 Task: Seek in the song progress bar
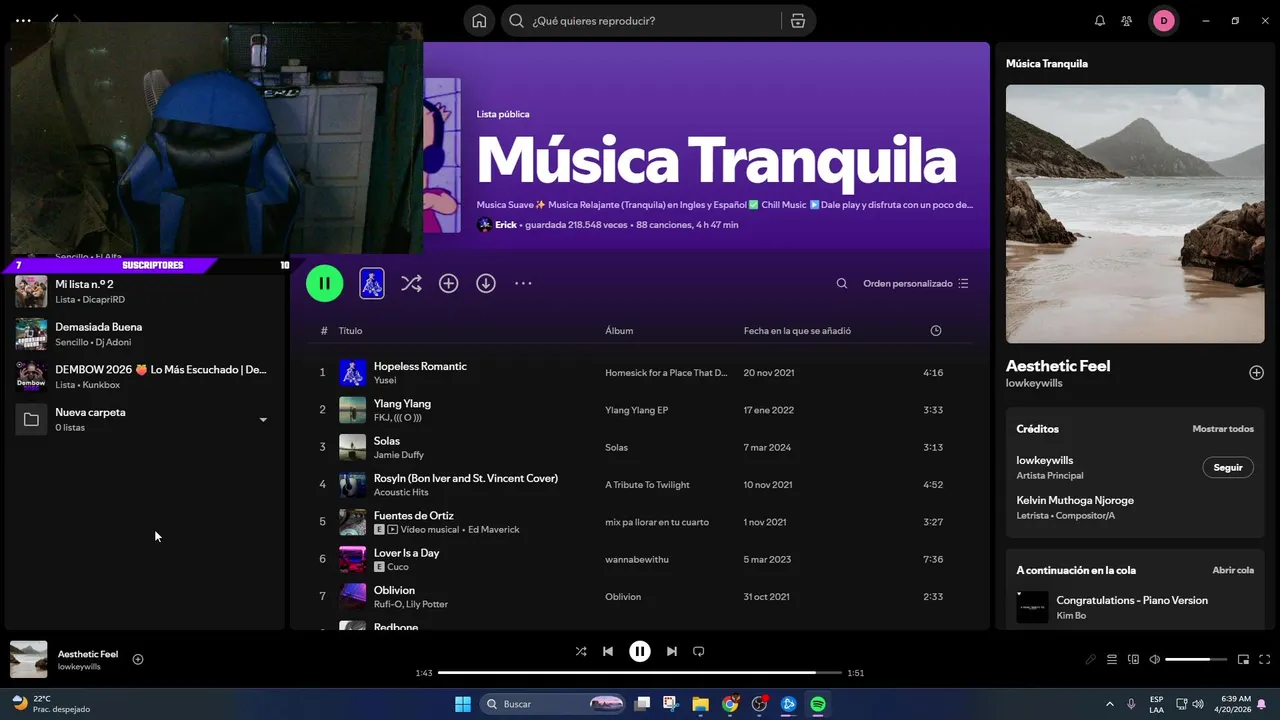point(640,673)
